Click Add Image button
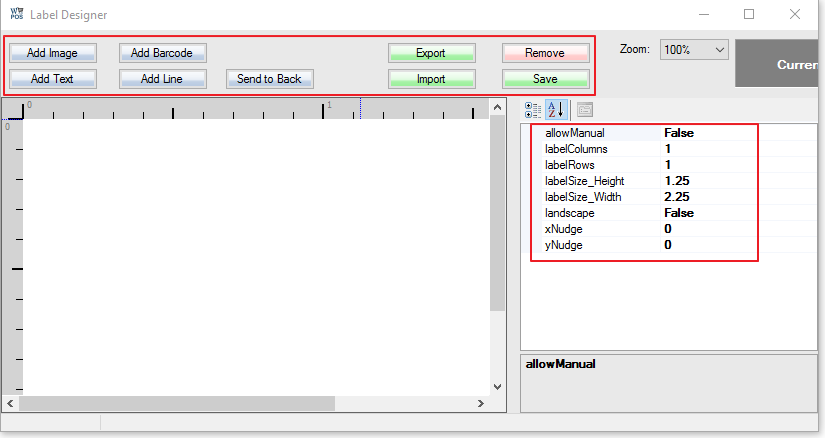The height and width of the screenshot is (438, 825). [x=53, y=53]
